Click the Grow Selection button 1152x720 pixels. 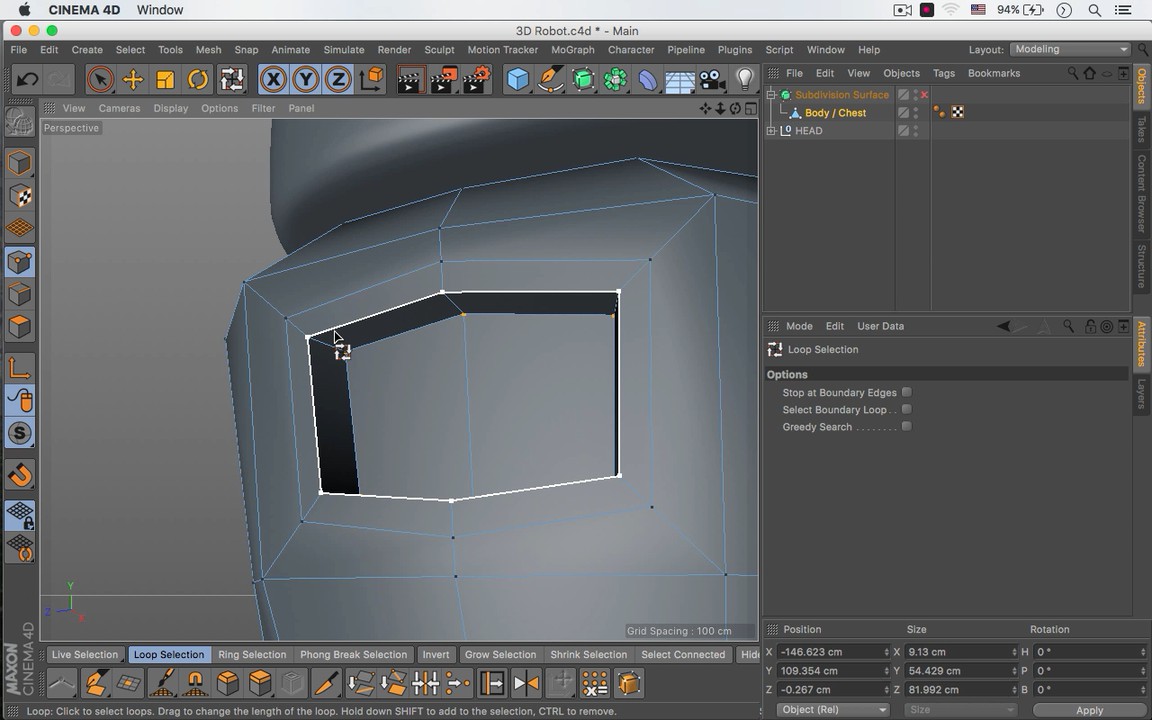(x=500, y=655)
